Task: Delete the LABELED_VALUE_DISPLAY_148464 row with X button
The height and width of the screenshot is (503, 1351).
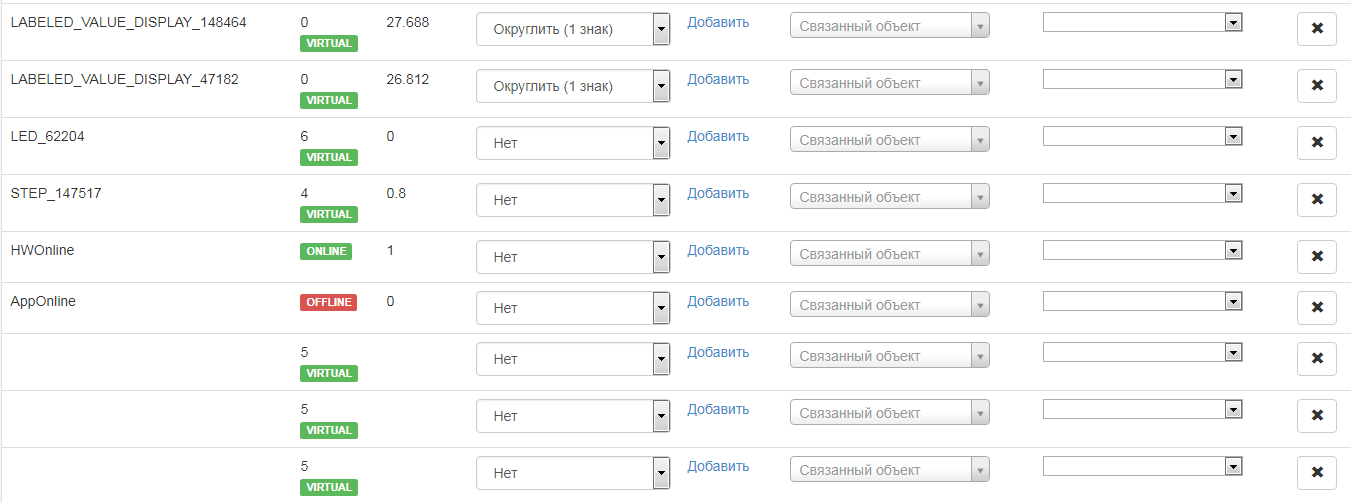Action: (1316, 29)
